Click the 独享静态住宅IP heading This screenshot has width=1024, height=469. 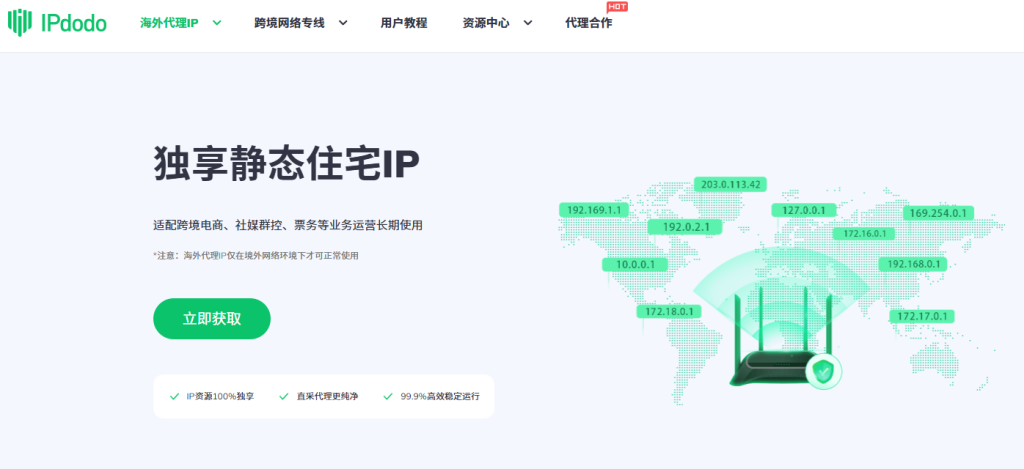click(x=286, y=165)
